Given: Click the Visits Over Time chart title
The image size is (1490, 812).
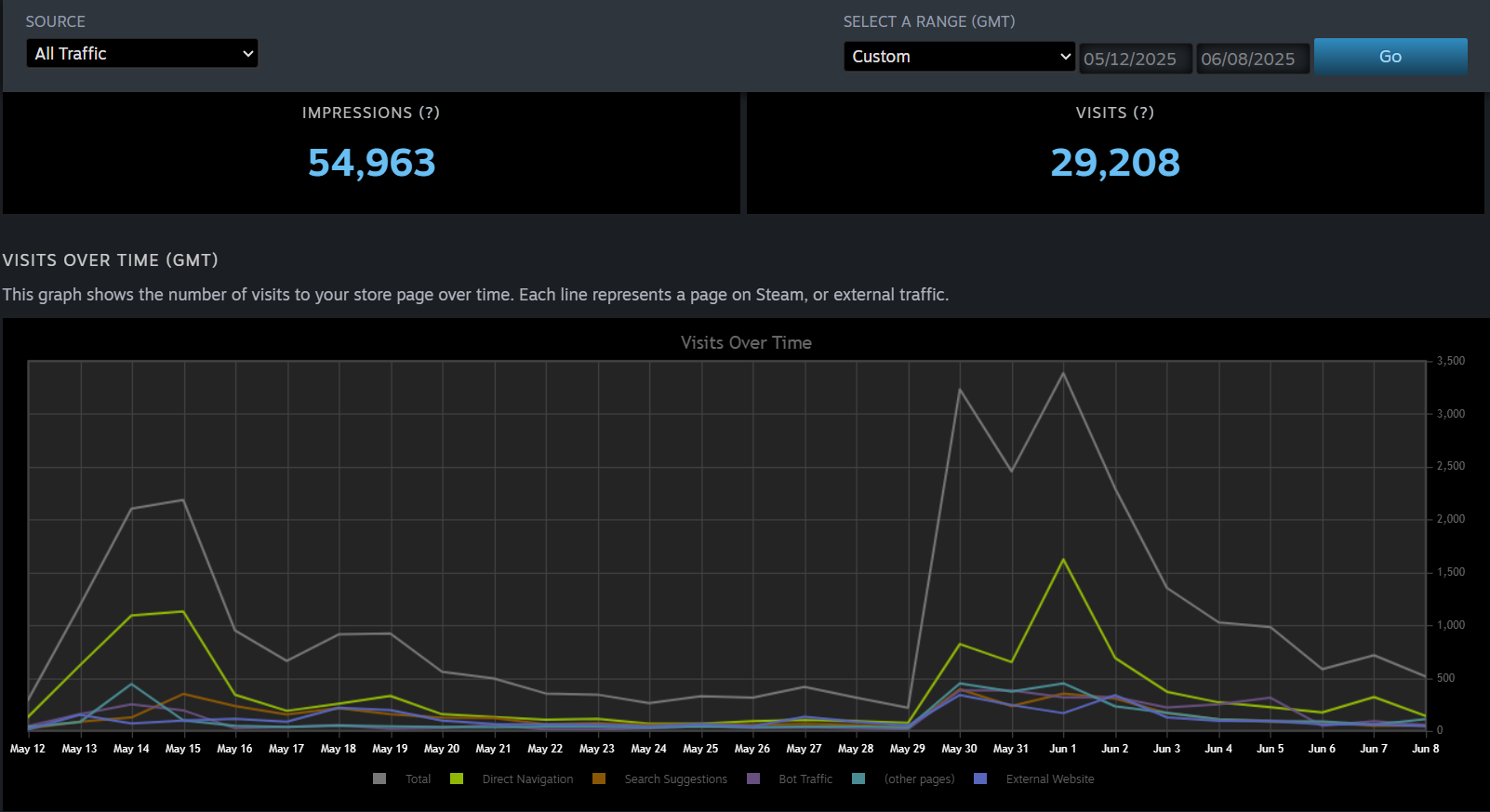Looking at the screenshot, I should click(746, 342).
